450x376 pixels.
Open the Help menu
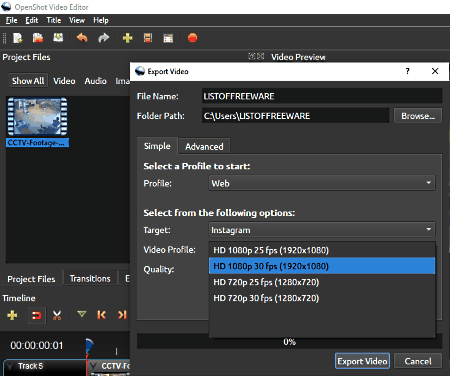coord(101,20)
